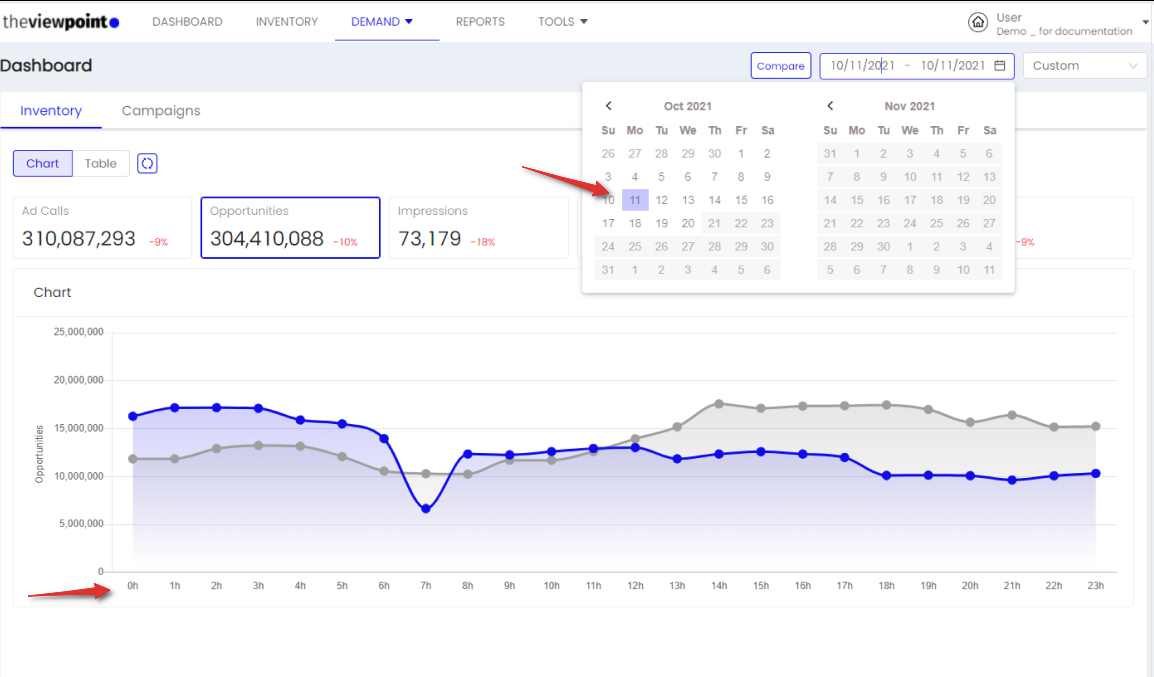
Task: Click the gray data point at 14h
Action: point(719,404)
